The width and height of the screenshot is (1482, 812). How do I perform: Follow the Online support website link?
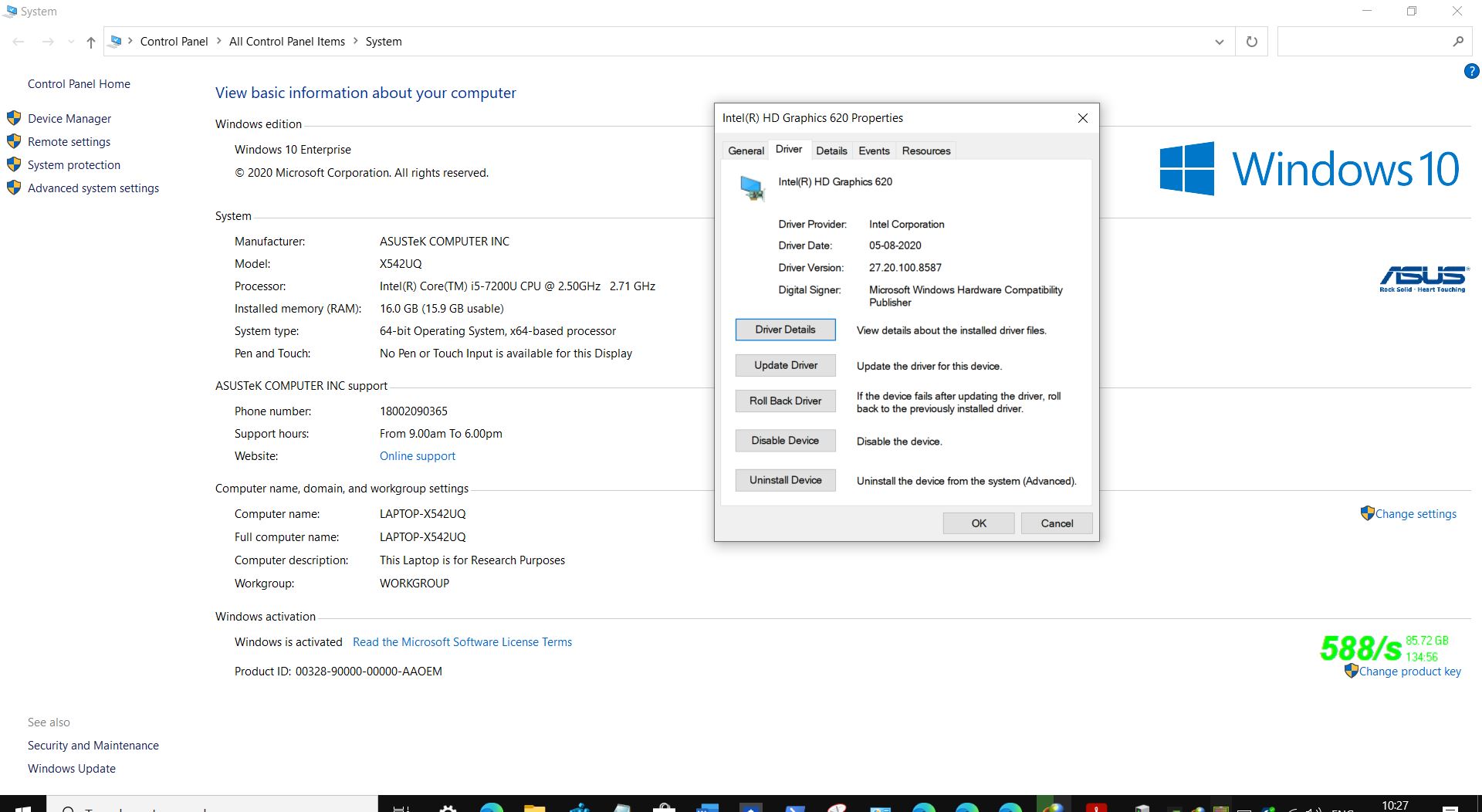418,456
